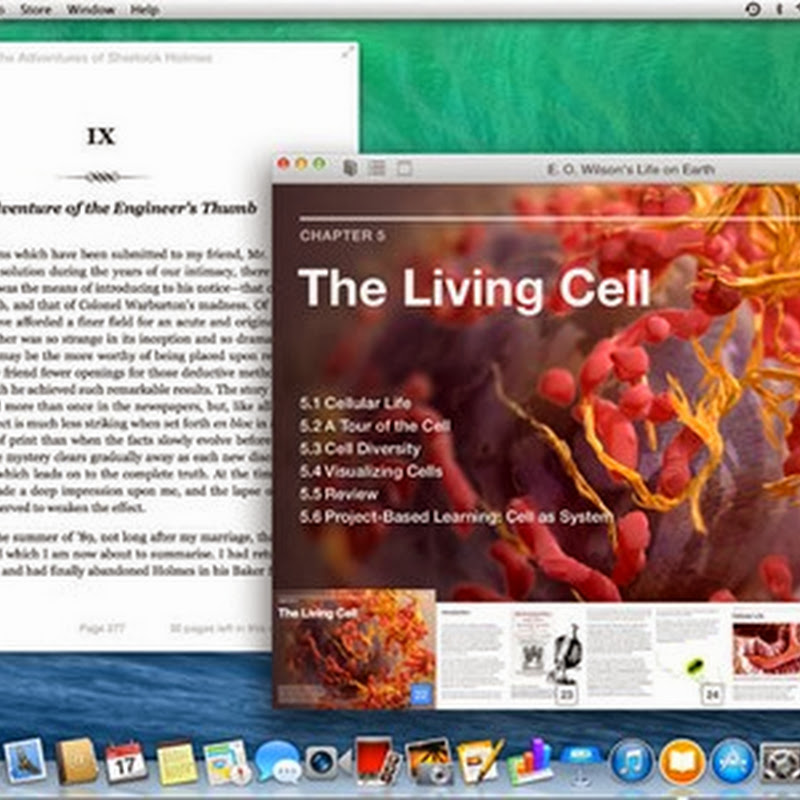800x800 pixels.
Task: Launch Maps from the dock
Action: click(226, 763)
